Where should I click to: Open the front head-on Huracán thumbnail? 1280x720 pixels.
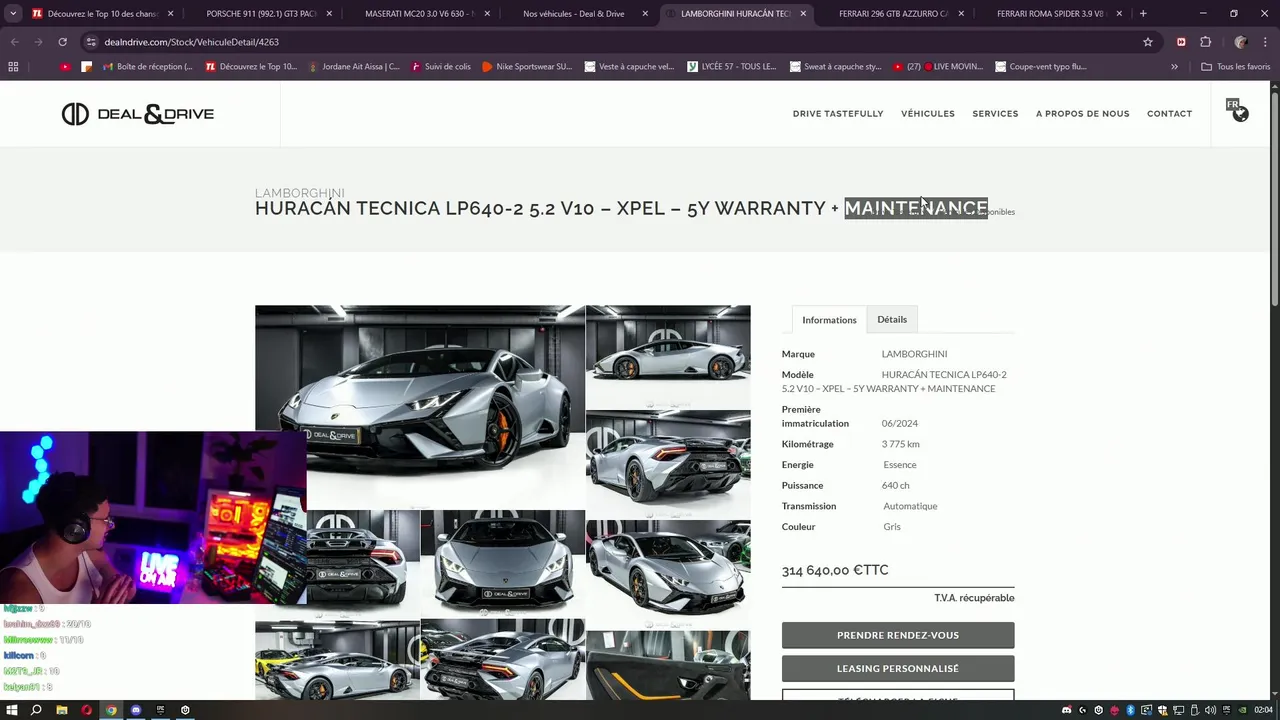(x=503, y=563)
